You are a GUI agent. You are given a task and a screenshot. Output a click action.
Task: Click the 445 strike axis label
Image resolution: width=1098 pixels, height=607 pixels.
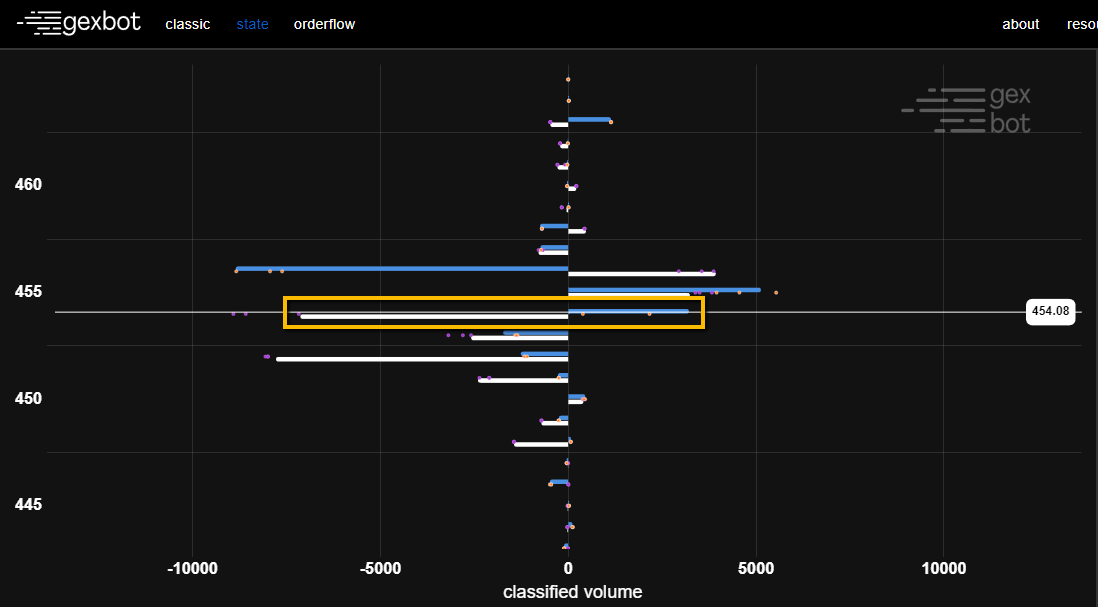29,504
